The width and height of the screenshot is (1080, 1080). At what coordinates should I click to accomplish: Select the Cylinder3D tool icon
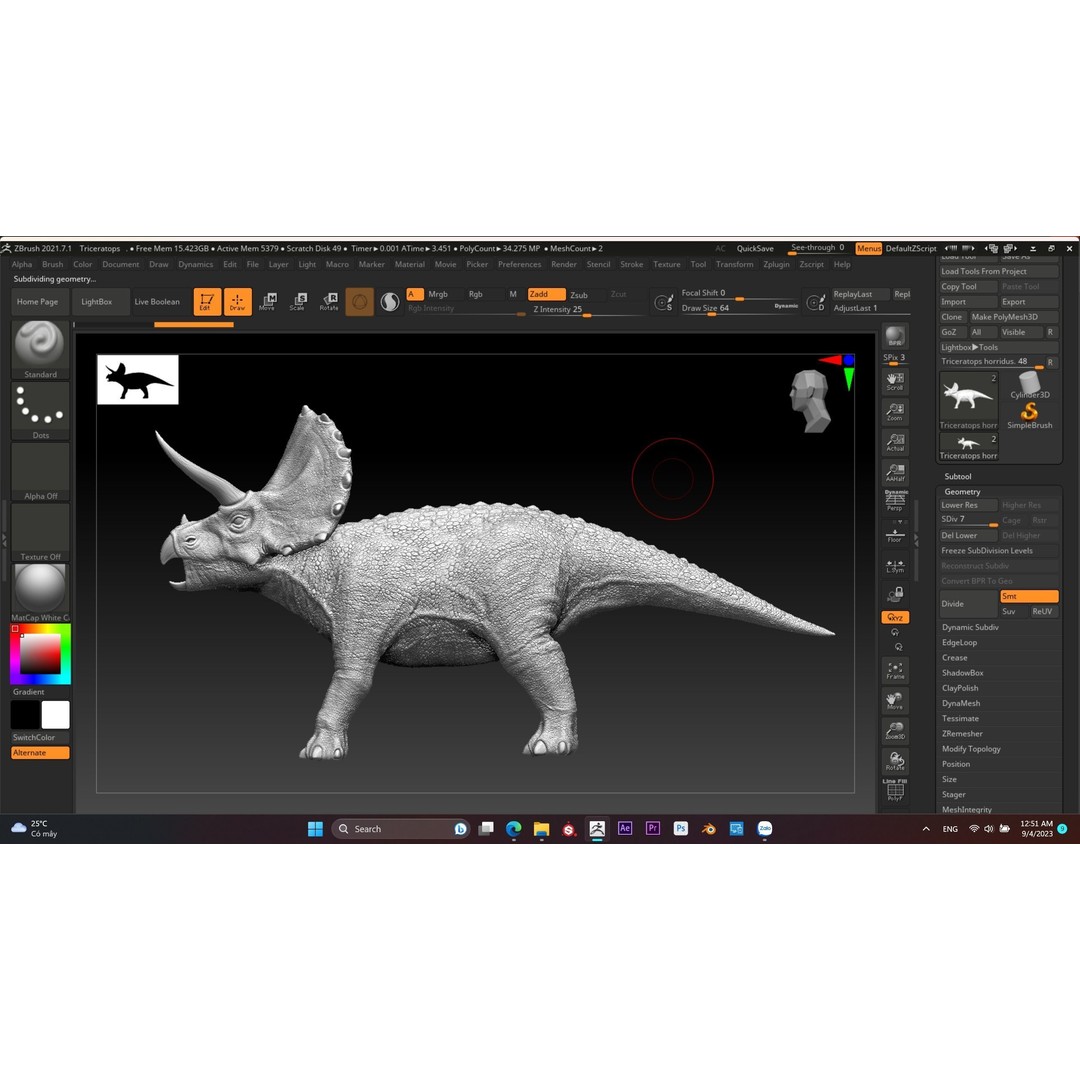[x=1029, y=385]
